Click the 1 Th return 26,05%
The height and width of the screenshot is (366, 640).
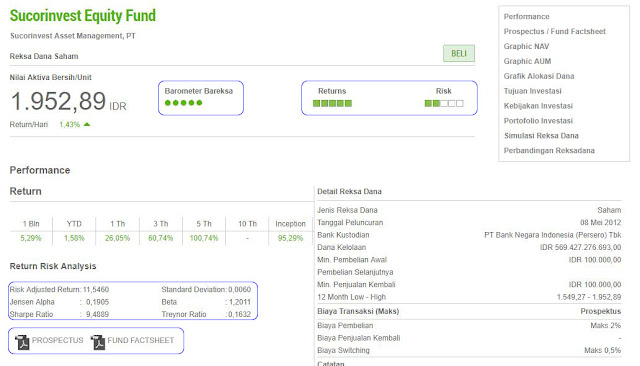[x=117, y=238]
